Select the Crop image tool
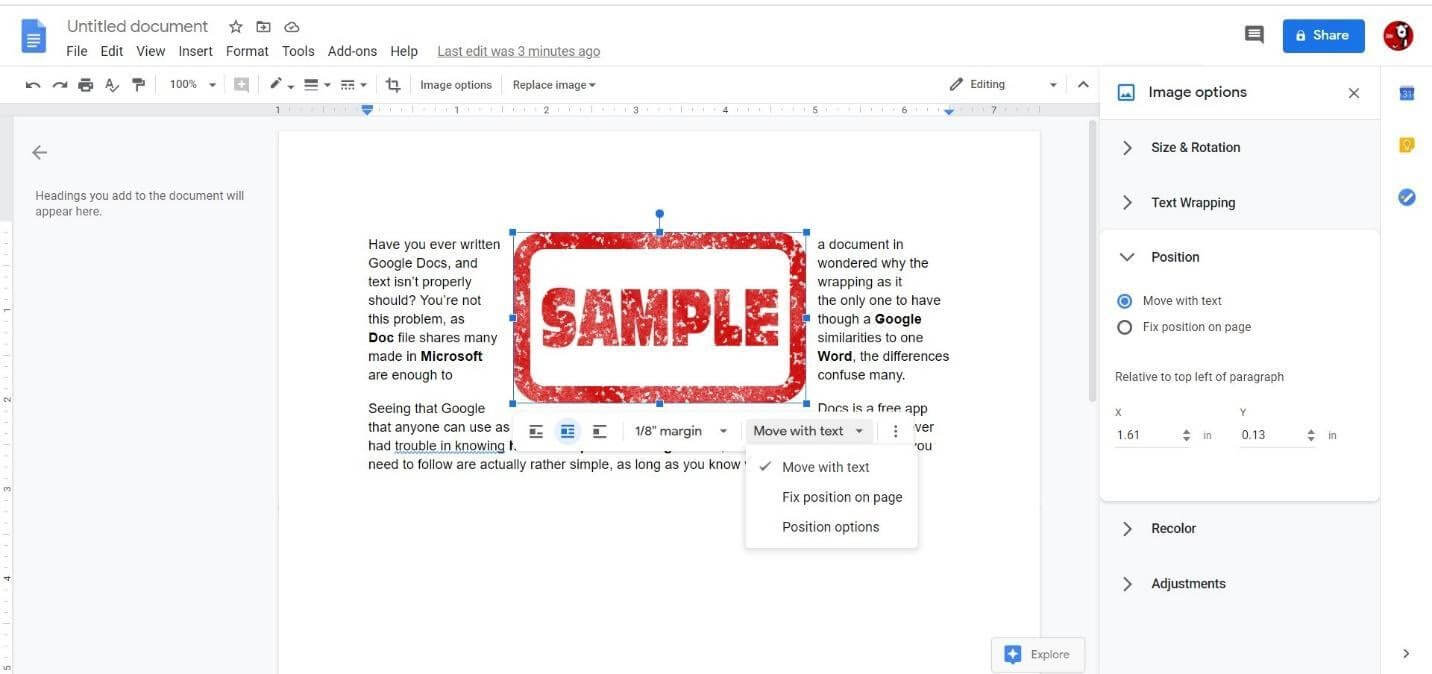This screenshot has height=674, width=1432. click(x=393, y=85)
